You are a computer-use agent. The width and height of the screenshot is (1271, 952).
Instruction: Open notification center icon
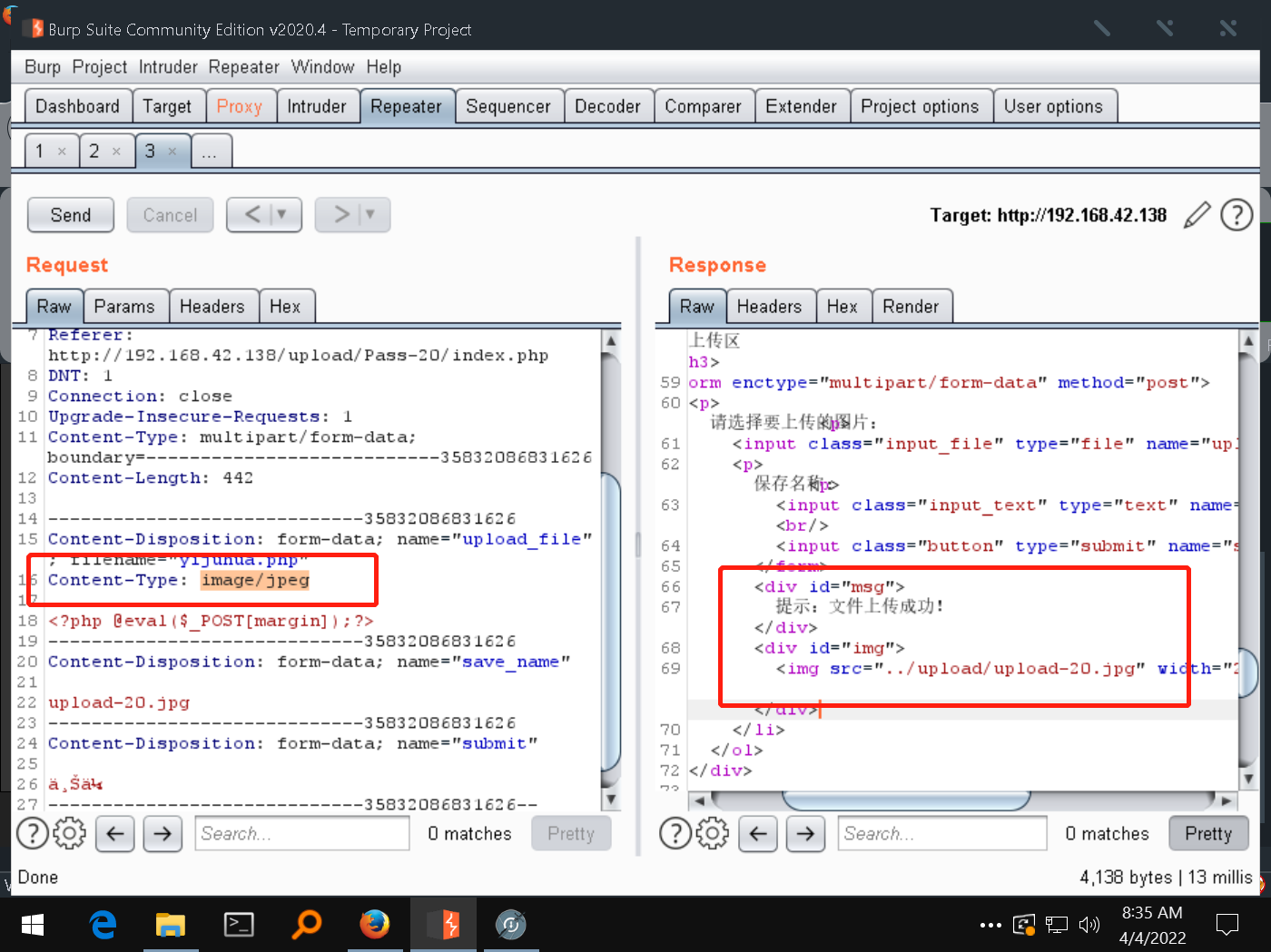[x=1227, y=926]
